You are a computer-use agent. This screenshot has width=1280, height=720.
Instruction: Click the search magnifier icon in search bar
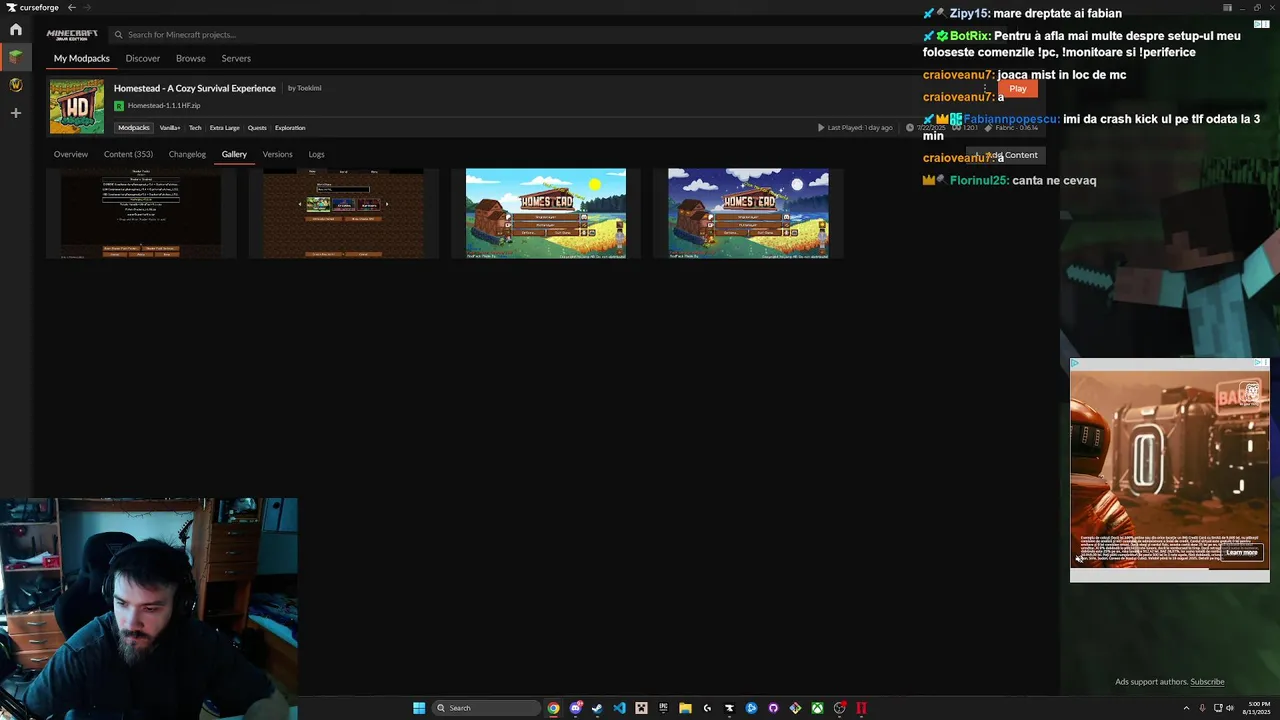[118, 35]
